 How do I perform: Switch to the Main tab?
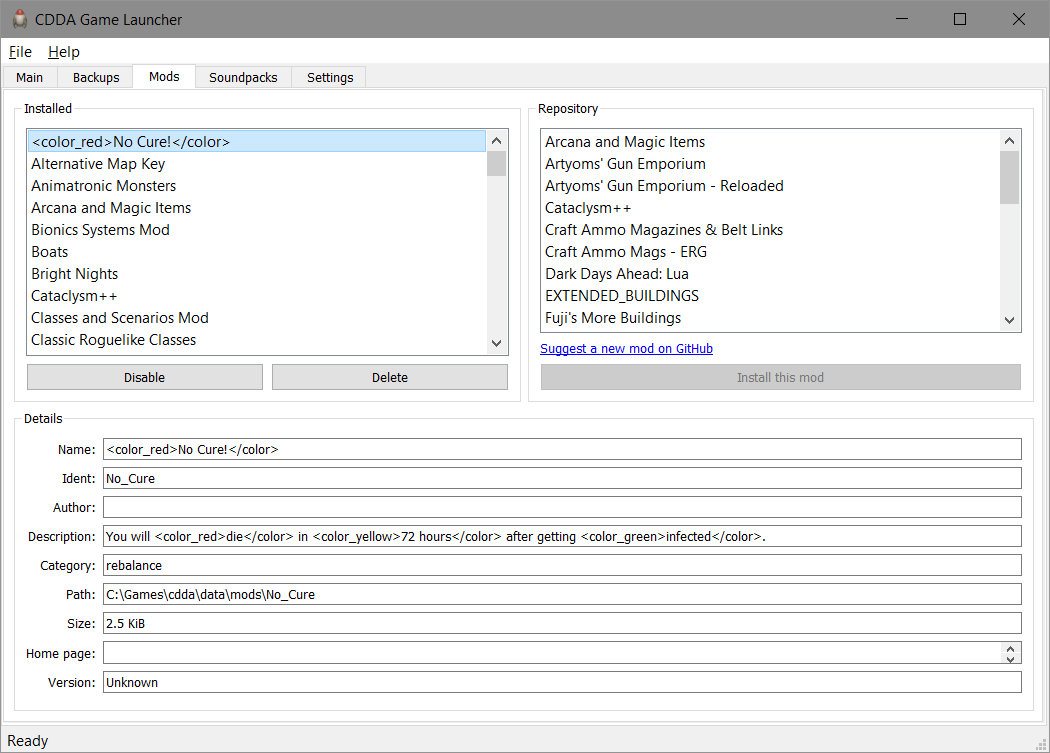tap(29, 77)
